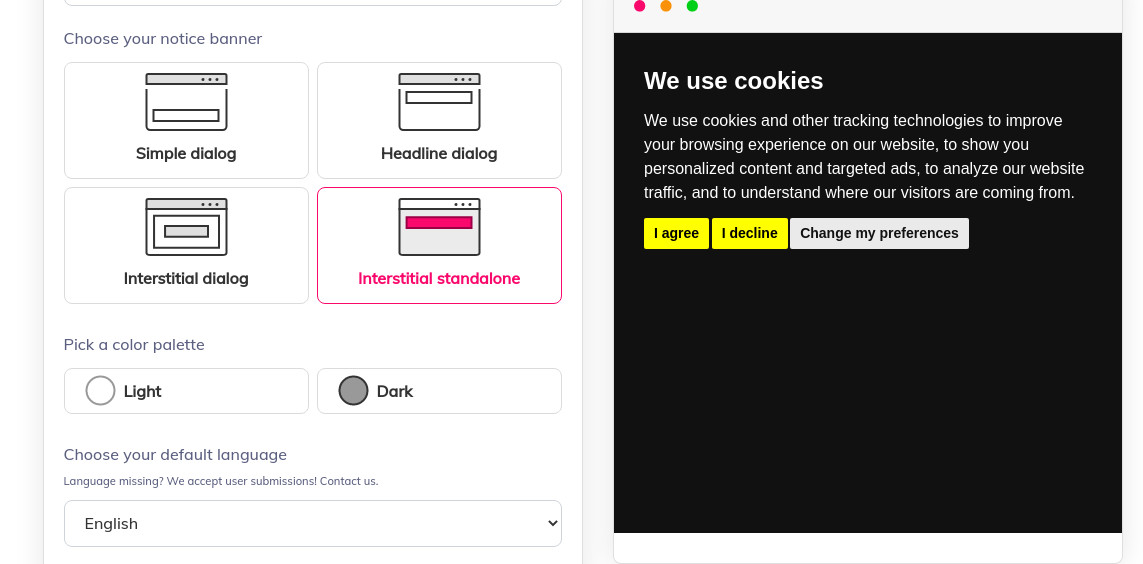Click the Headline dialog layout icon
1143x564 pixels.
click(x=439, y=102)
